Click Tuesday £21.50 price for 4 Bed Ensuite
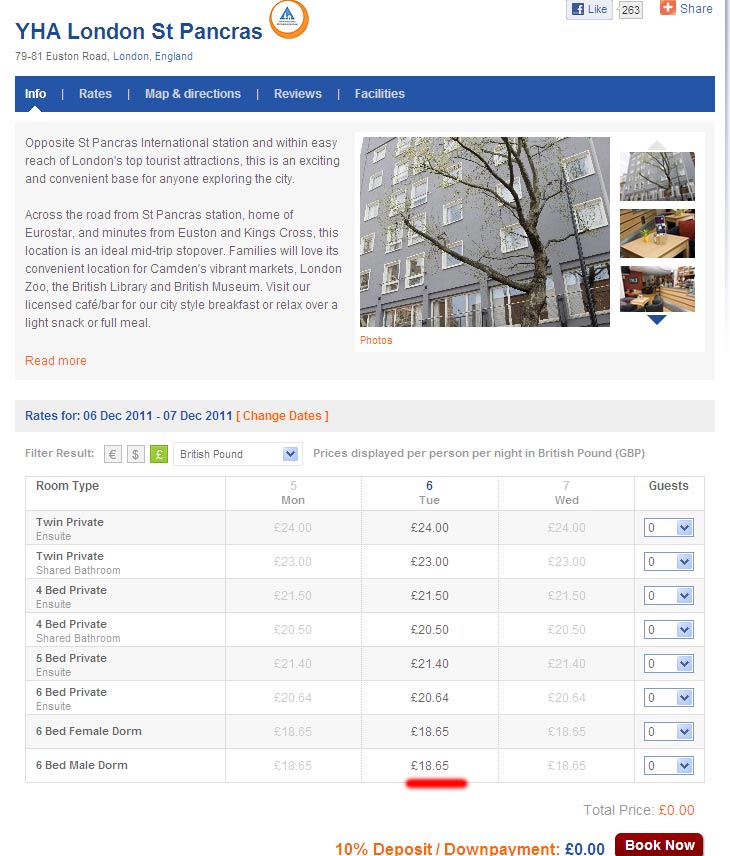Image resolution: width=730 pixels, height=856 pixels. pyautogui.click(x=430, y=596)
